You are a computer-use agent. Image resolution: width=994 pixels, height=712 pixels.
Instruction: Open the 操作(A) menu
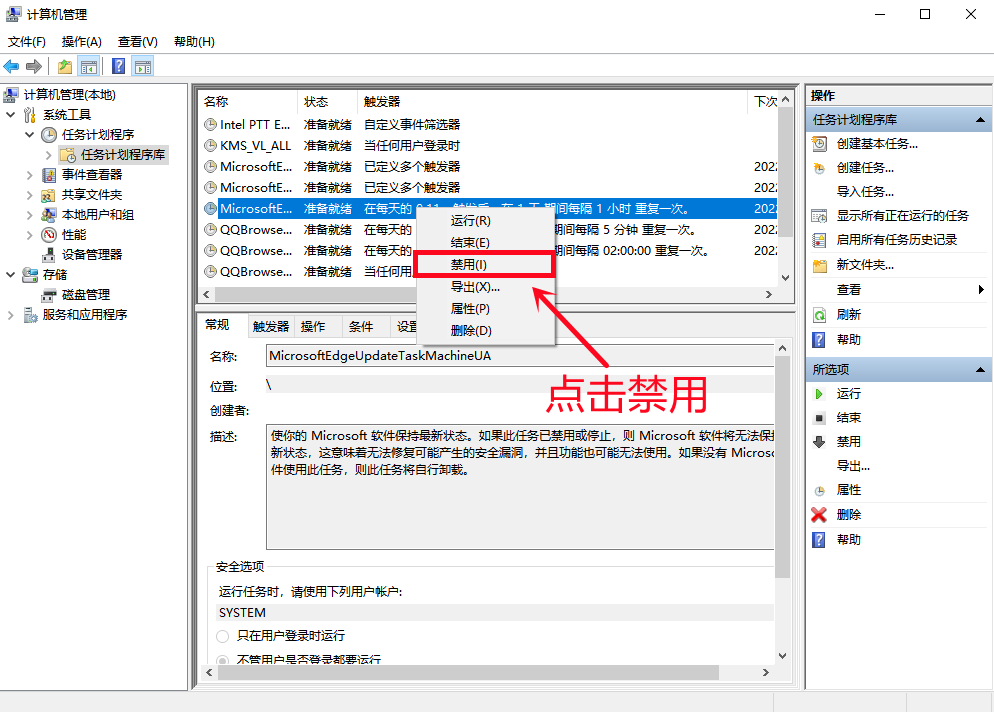(x=82, y=42)
